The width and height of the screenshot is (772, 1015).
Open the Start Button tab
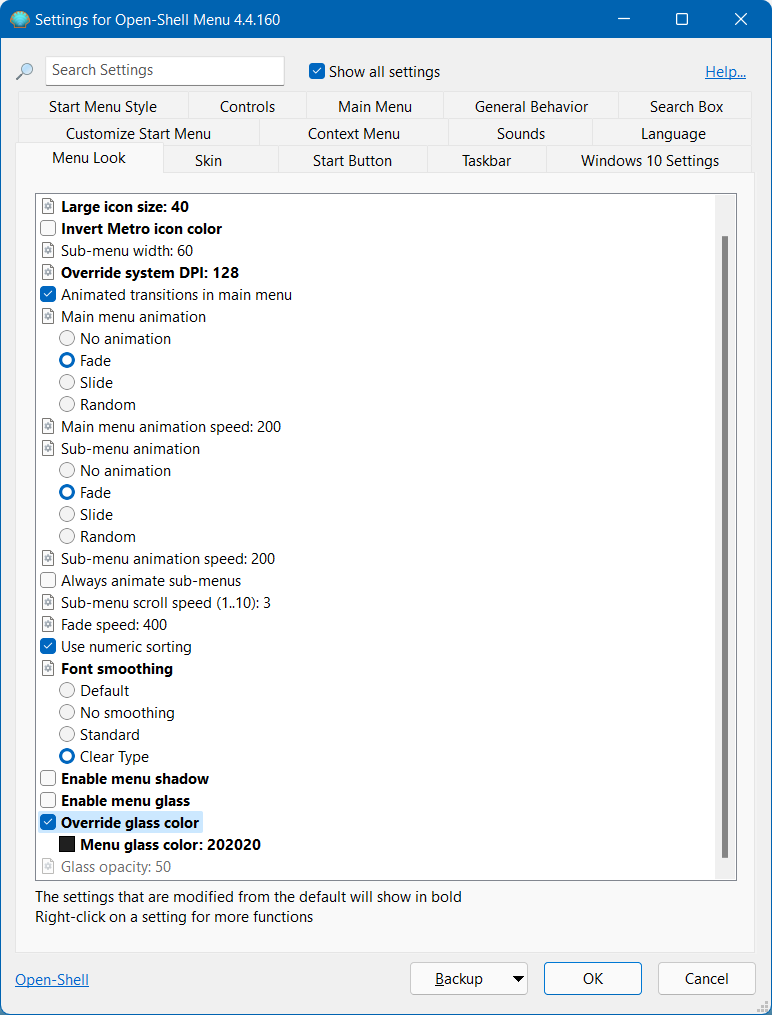(x=353, y=161)
